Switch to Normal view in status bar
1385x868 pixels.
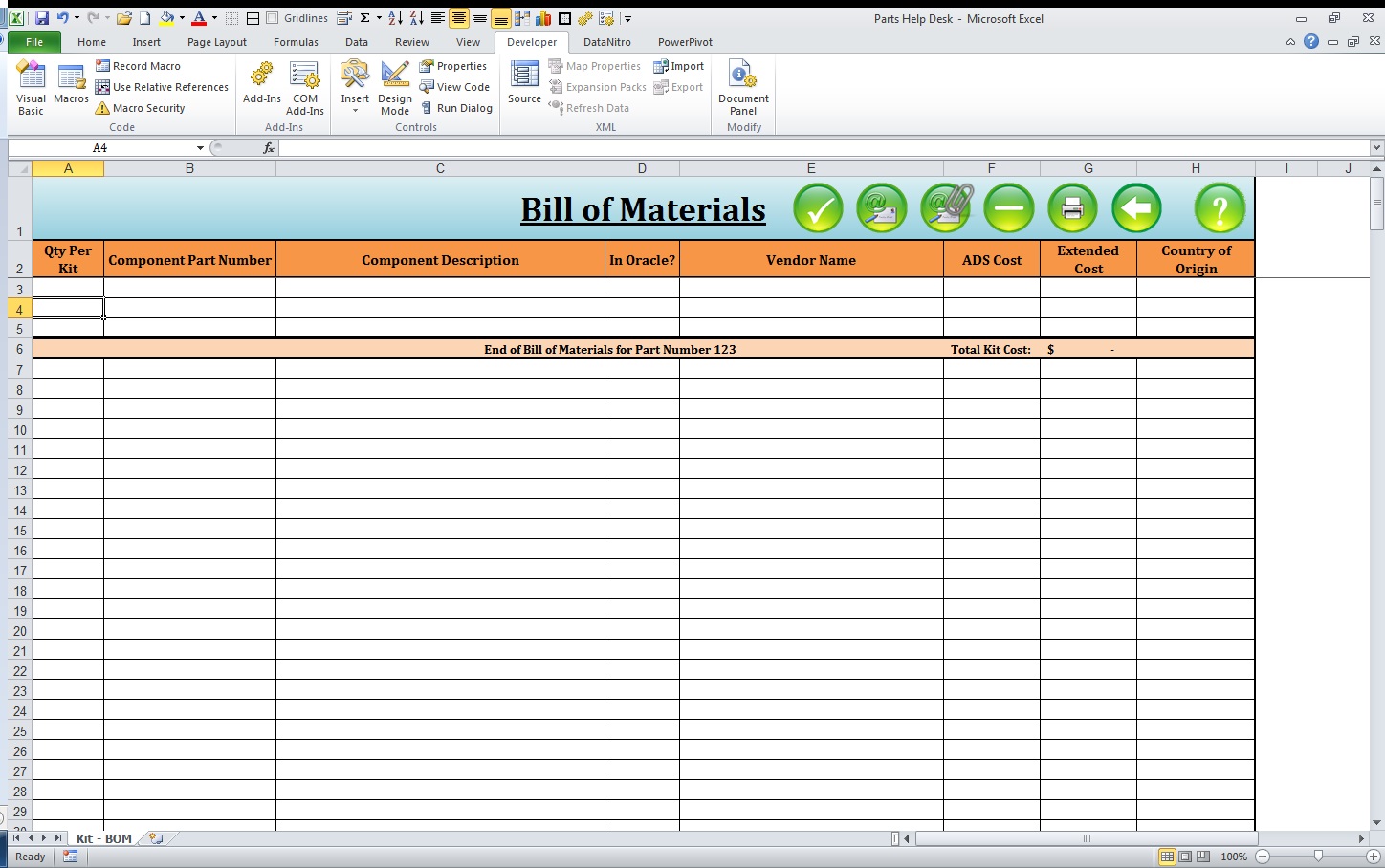coord(1167,857)
